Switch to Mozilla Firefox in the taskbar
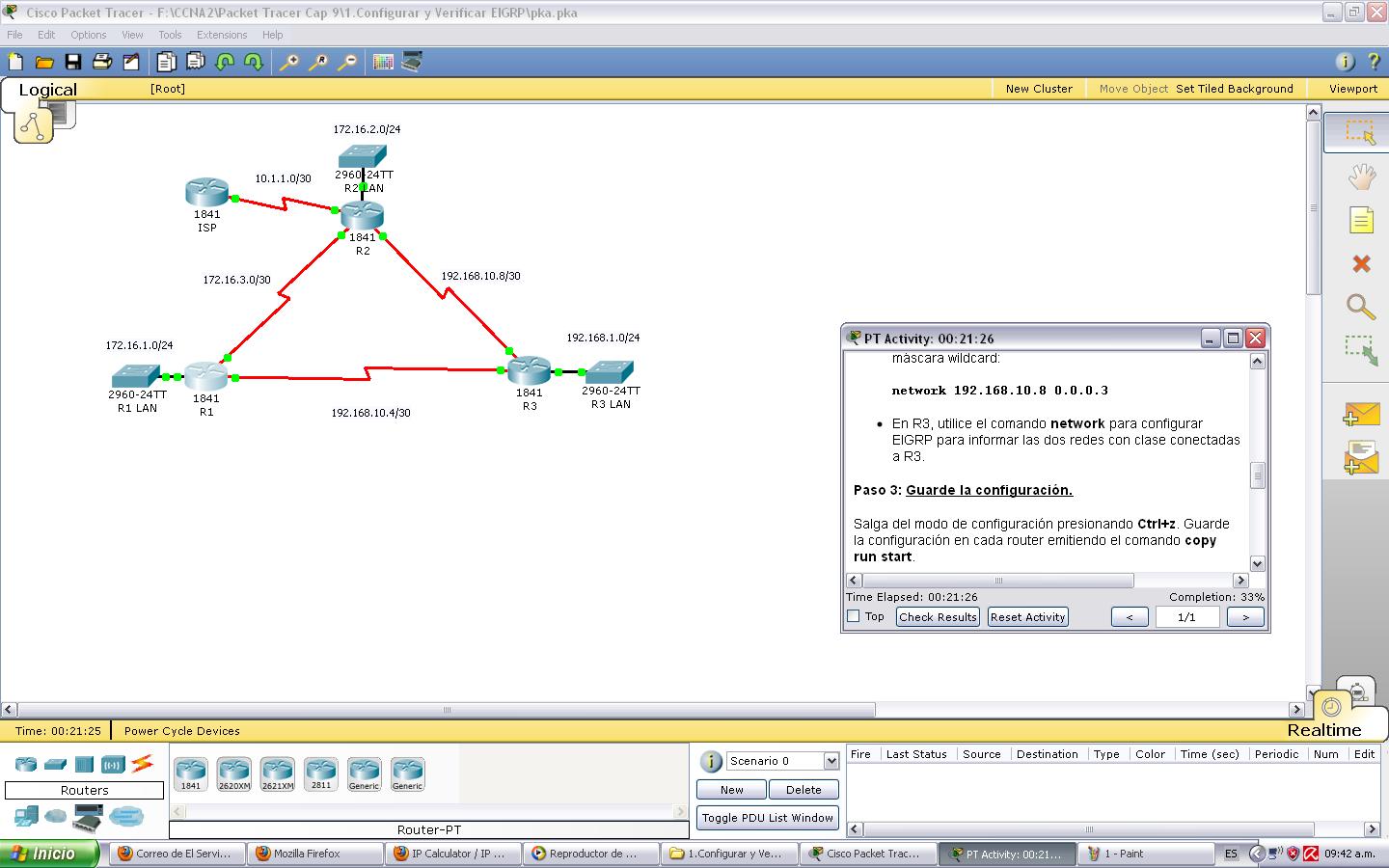 315,854
